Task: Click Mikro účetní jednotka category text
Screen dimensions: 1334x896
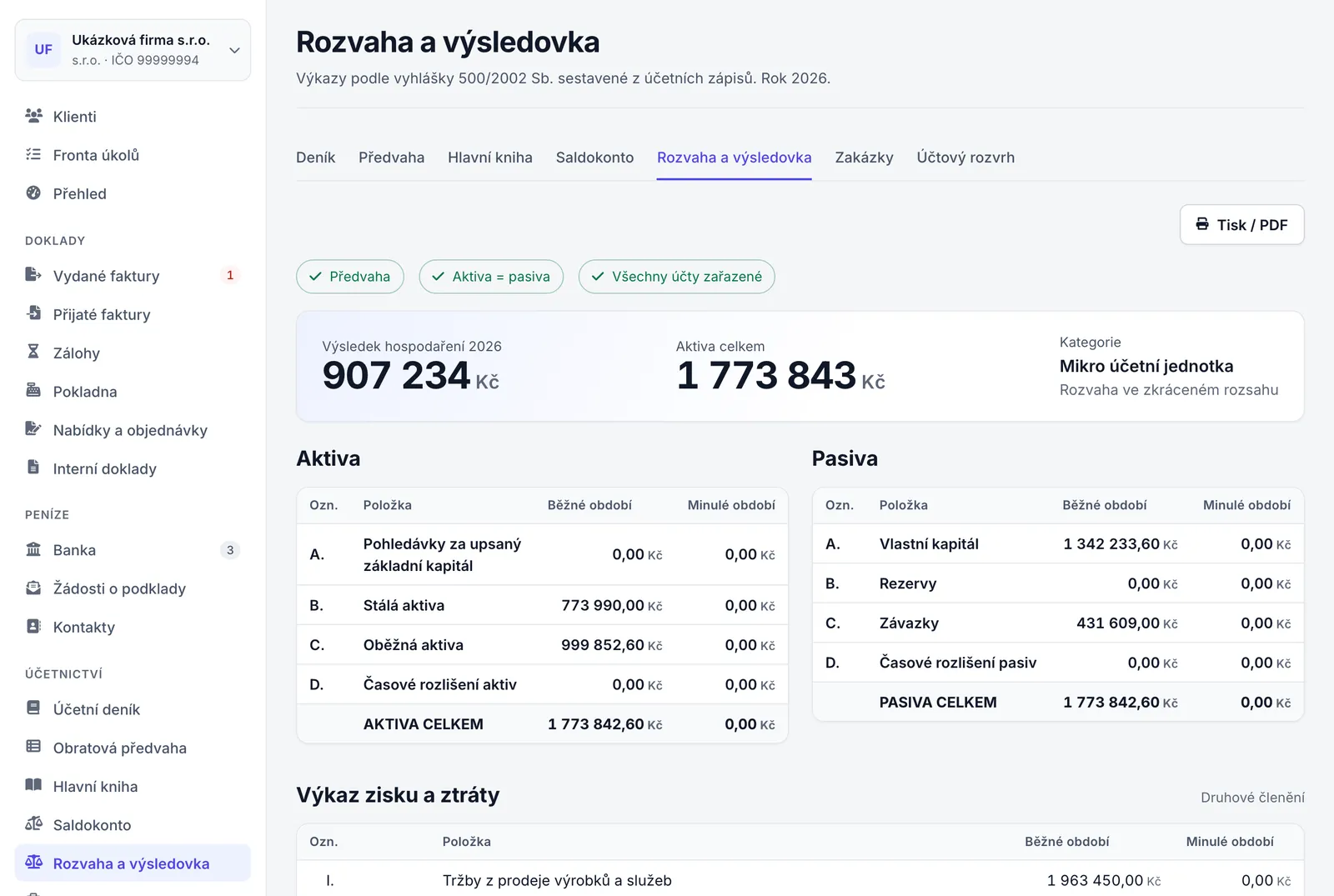Action: click(1146, 366)
